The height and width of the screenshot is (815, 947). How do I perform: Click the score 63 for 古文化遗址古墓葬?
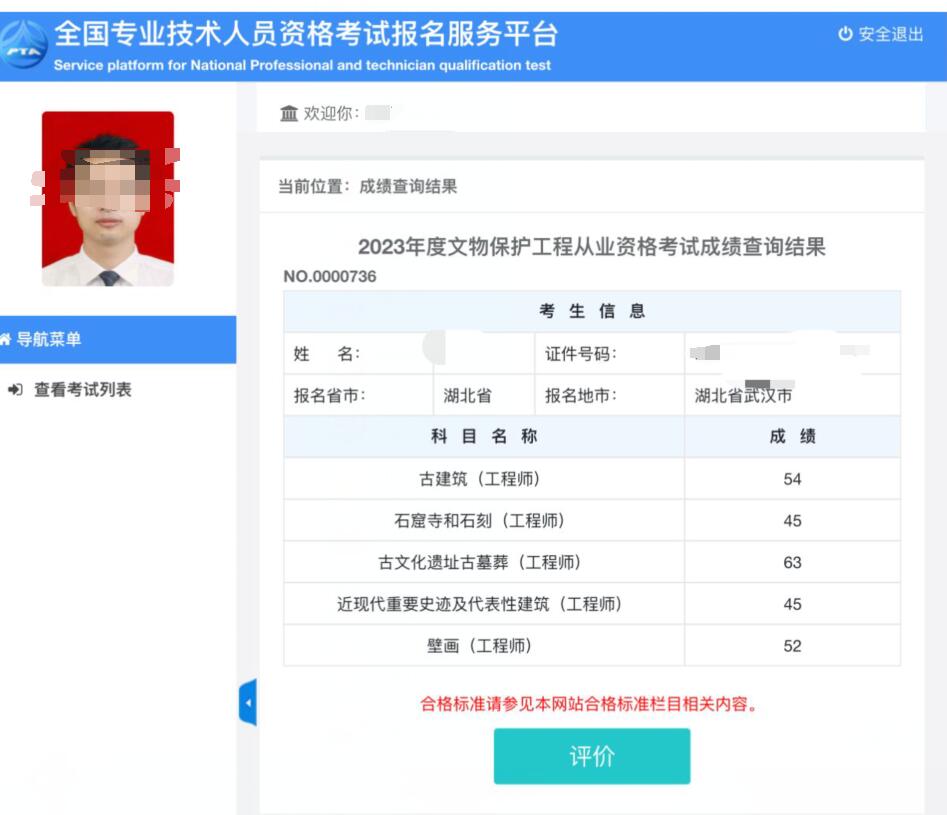tap(792, 562)
